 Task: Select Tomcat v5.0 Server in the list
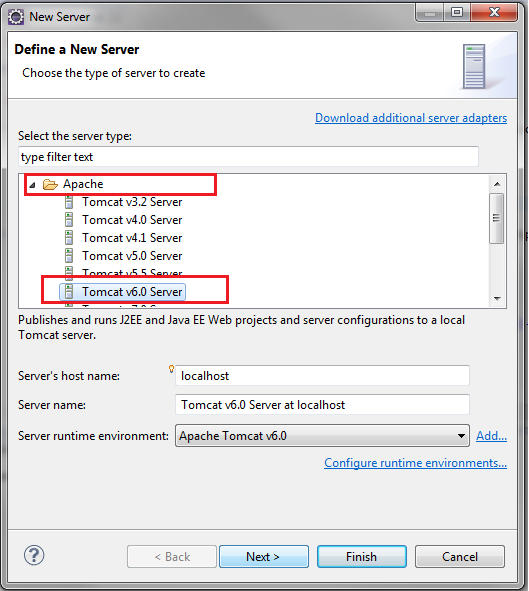click(132, 256)
